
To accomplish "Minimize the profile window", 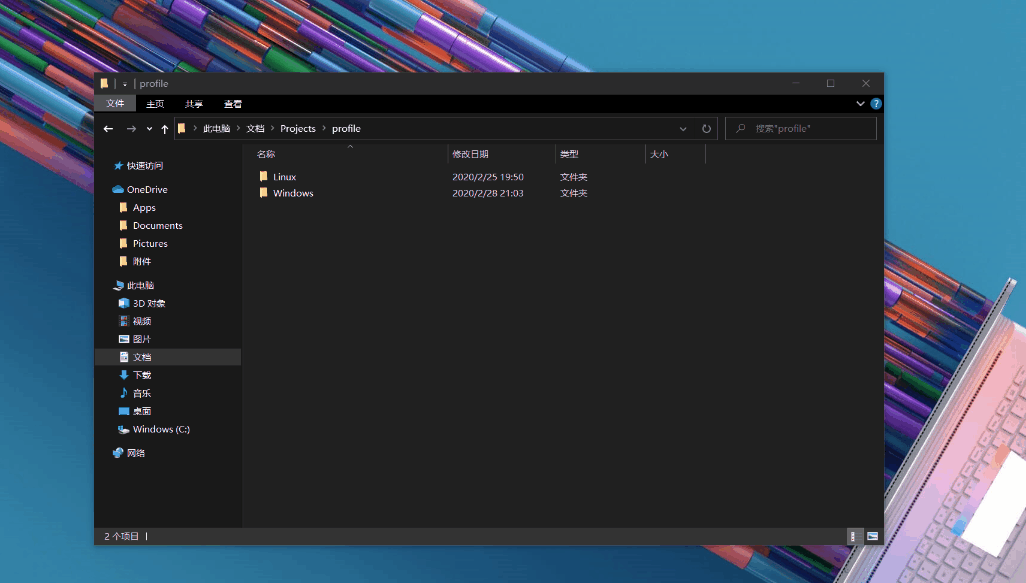I will click(x=796, y=84).
